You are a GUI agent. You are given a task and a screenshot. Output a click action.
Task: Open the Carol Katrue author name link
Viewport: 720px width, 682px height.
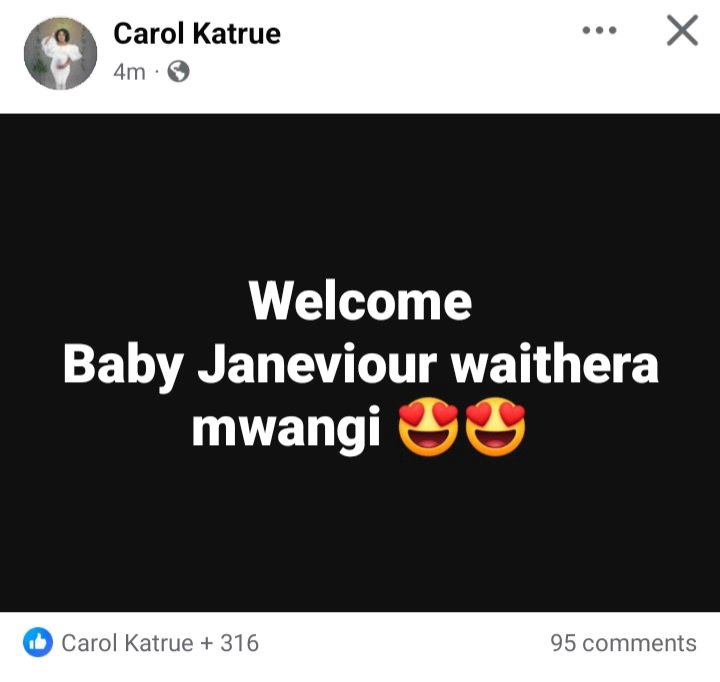(197, 34)
